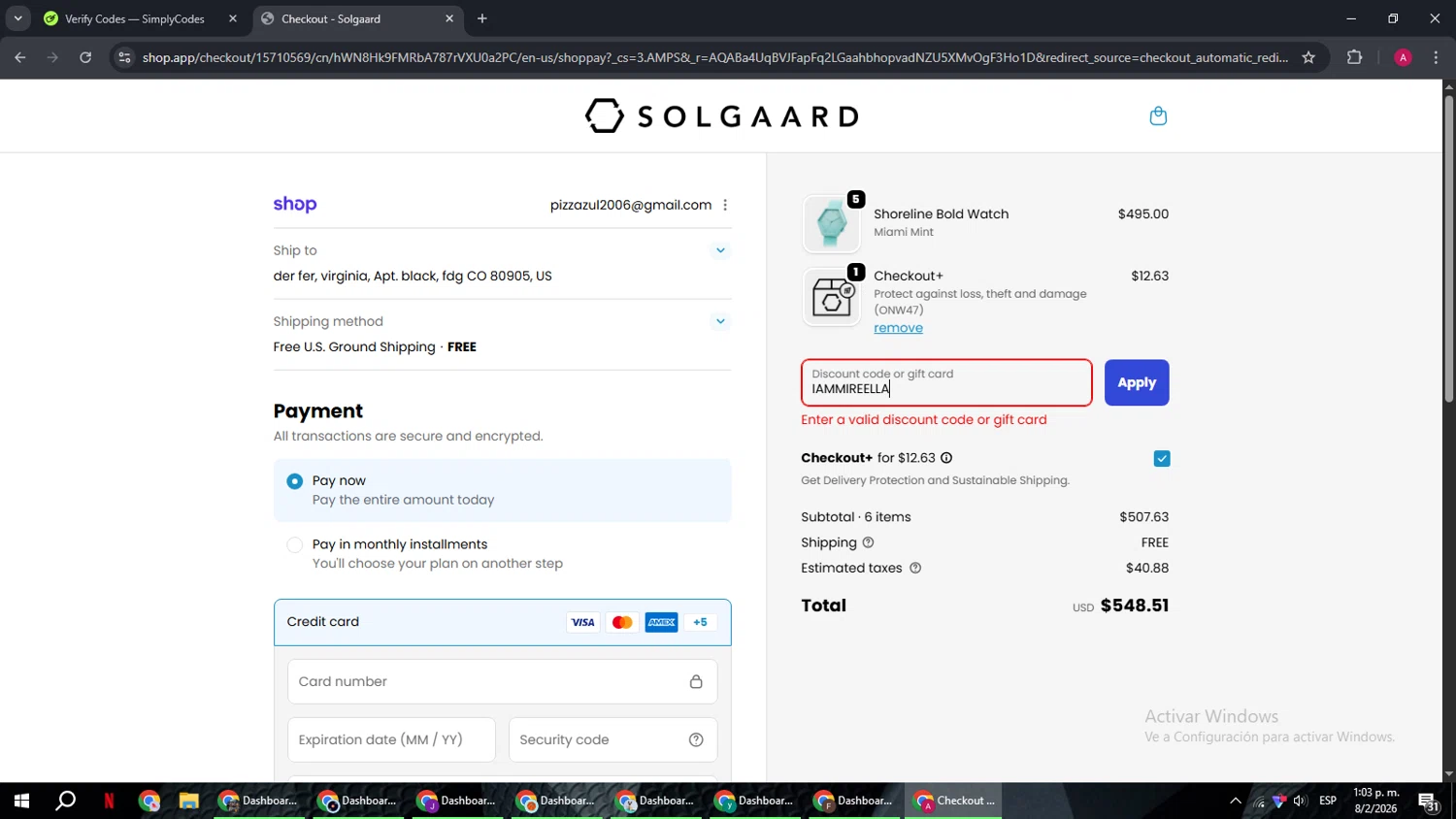Click the Shoreline Bold Watch name
This screenshot has height=819, width=1456.
pyautogui.click(x=941, y=213)
